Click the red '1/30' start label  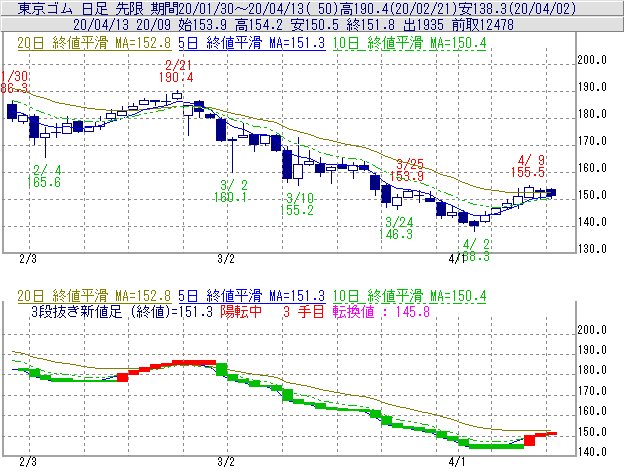[x=14, y=76]
